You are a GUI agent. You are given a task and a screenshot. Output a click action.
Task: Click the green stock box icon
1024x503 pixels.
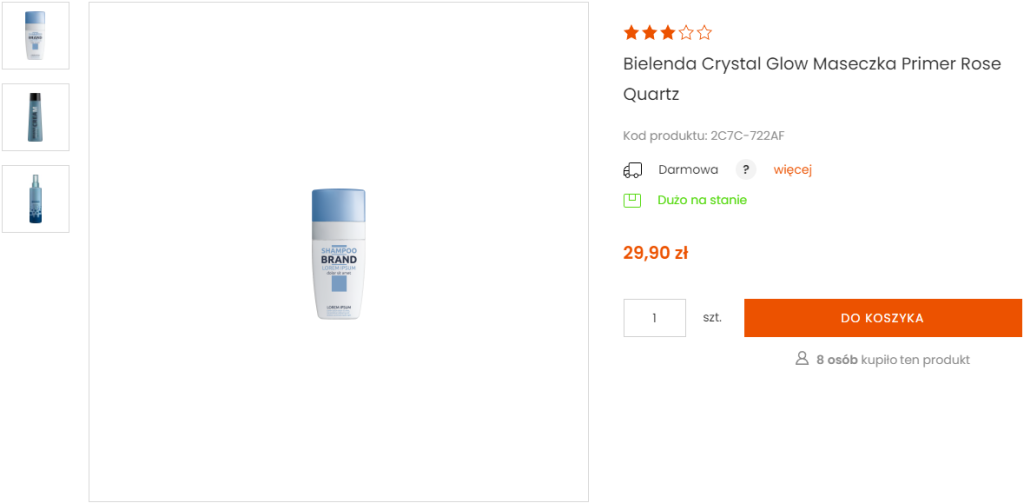coord(632,200)
